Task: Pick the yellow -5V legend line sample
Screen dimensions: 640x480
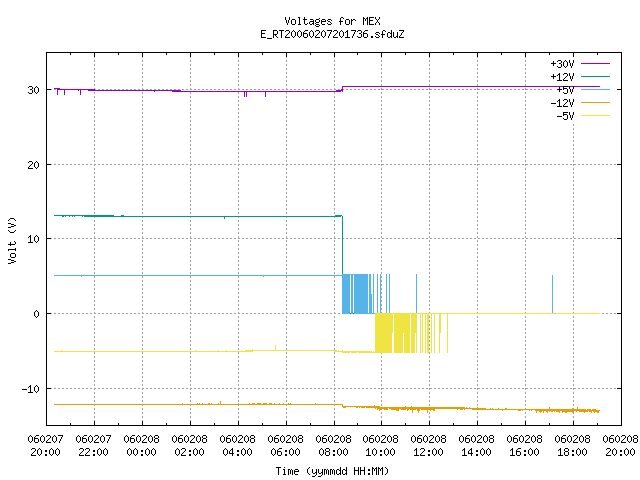Action: tap(595, 116)
